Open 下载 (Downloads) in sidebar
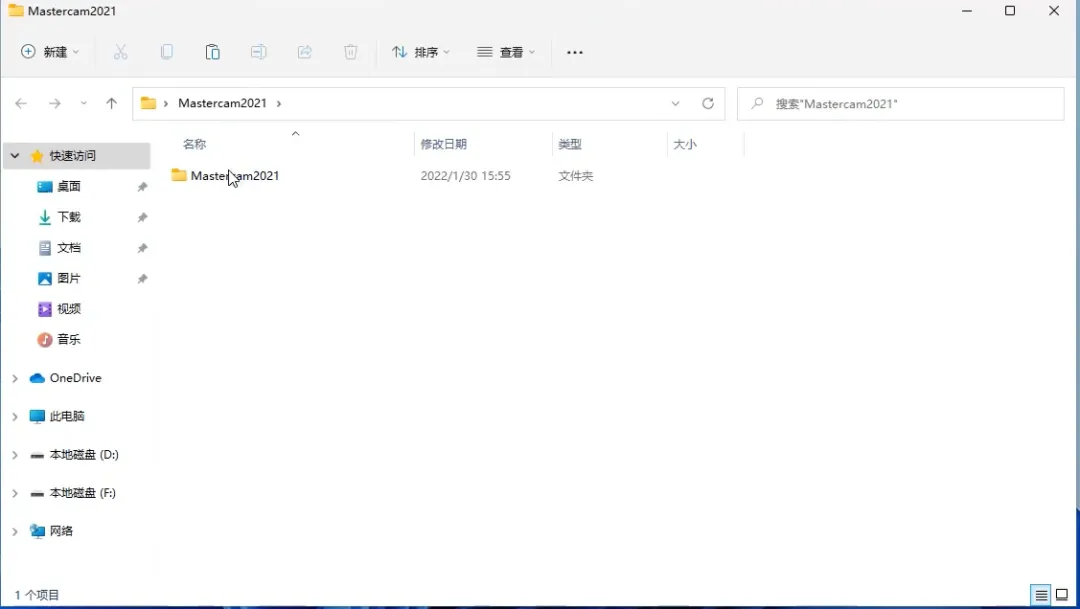 coord(69,217)
